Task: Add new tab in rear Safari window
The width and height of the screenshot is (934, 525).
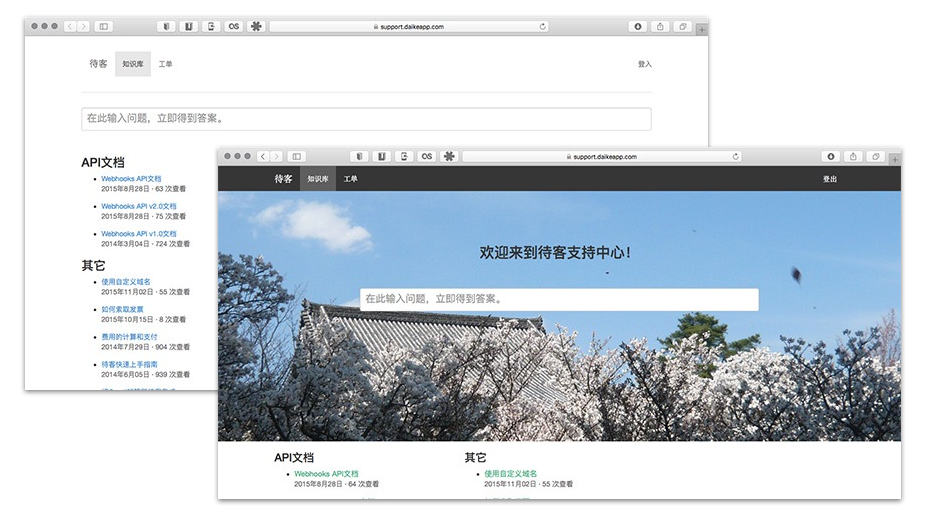Action: pyautogui.click(x=702, y=29)
